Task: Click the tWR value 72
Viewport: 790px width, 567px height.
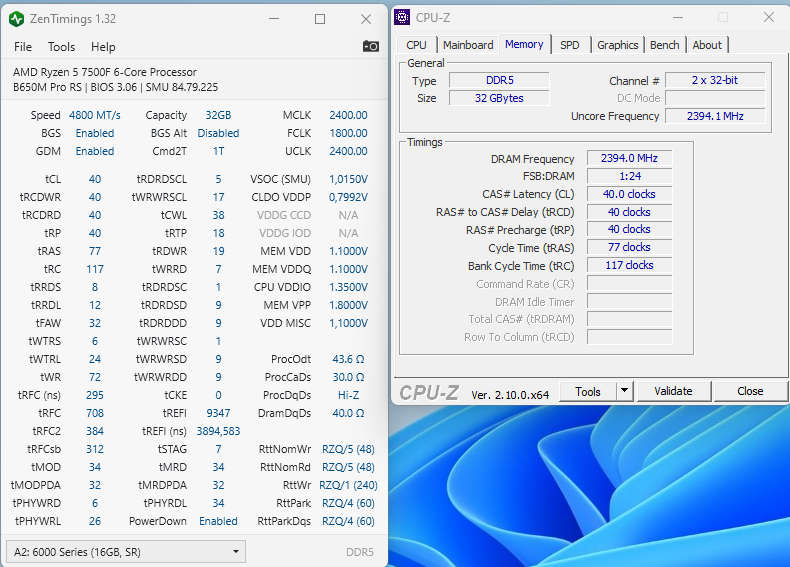Action: [95, 377]
